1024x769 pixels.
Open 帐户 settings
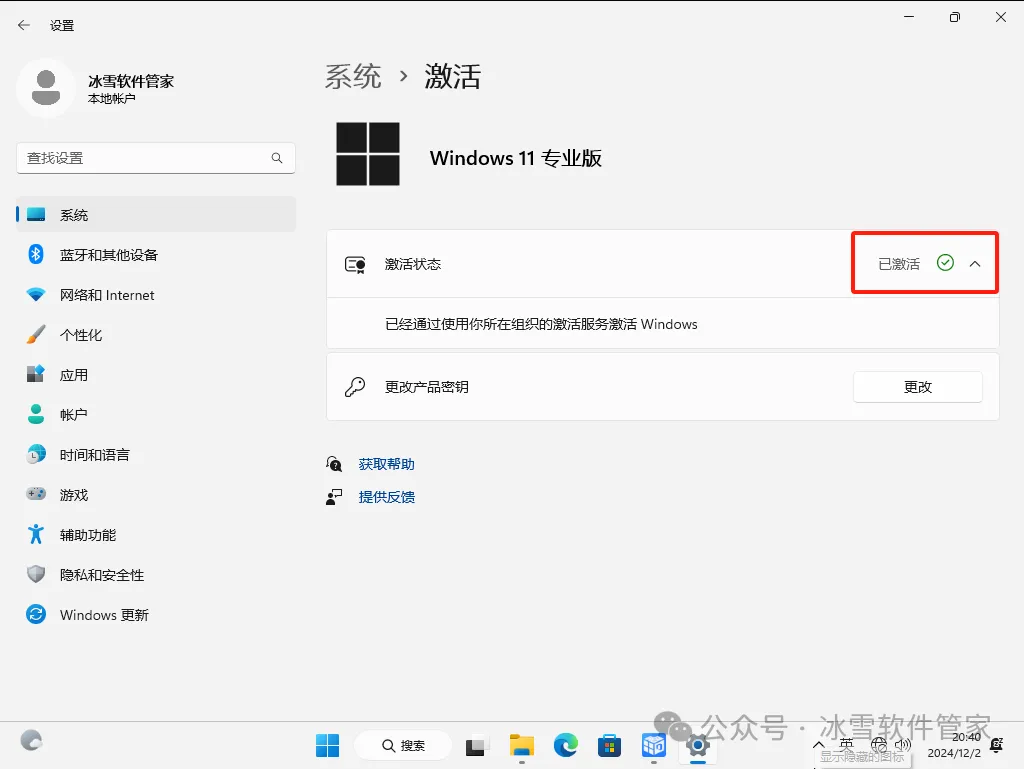point(155,415)
